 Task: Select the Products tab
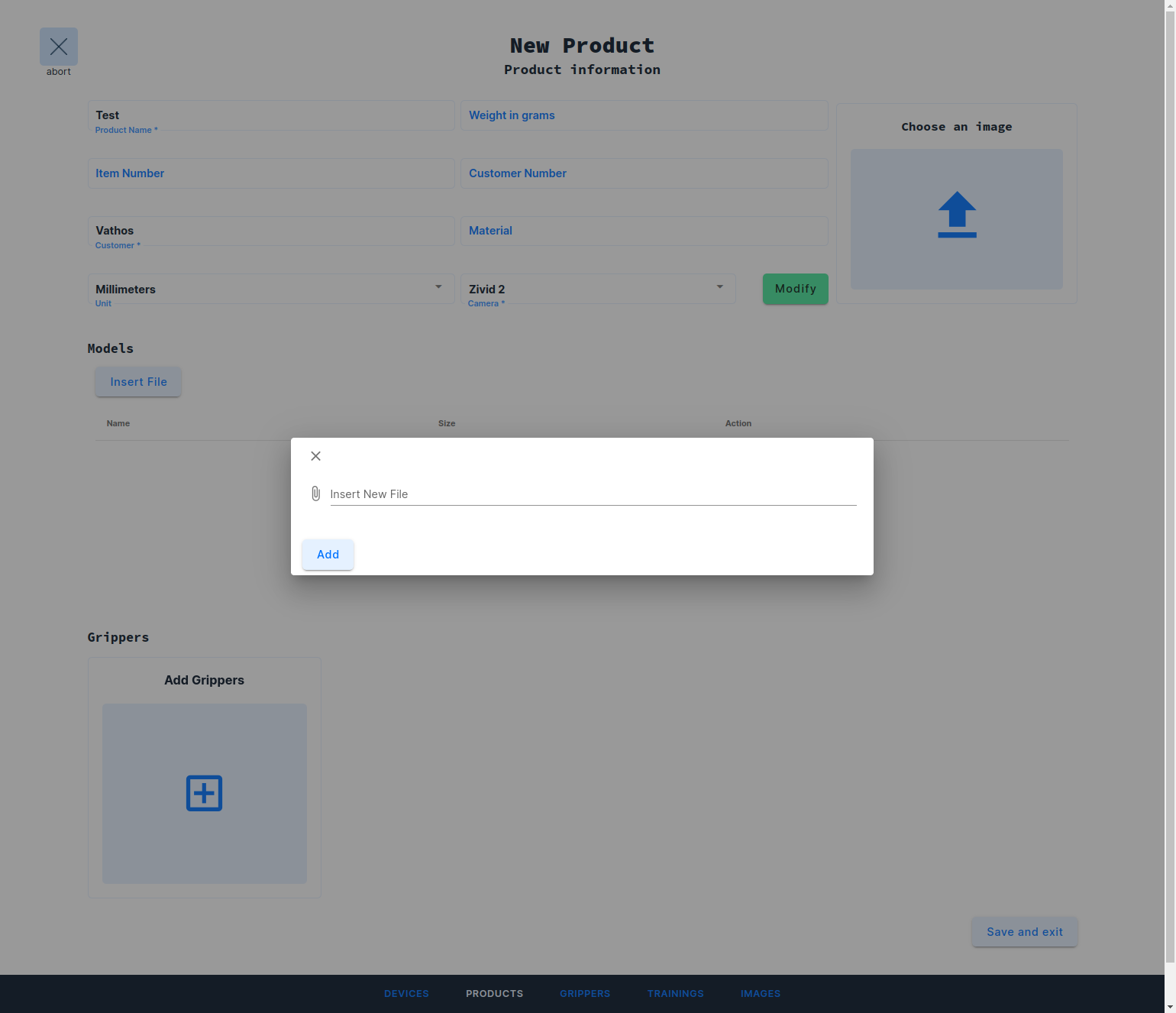pos(494,994)
